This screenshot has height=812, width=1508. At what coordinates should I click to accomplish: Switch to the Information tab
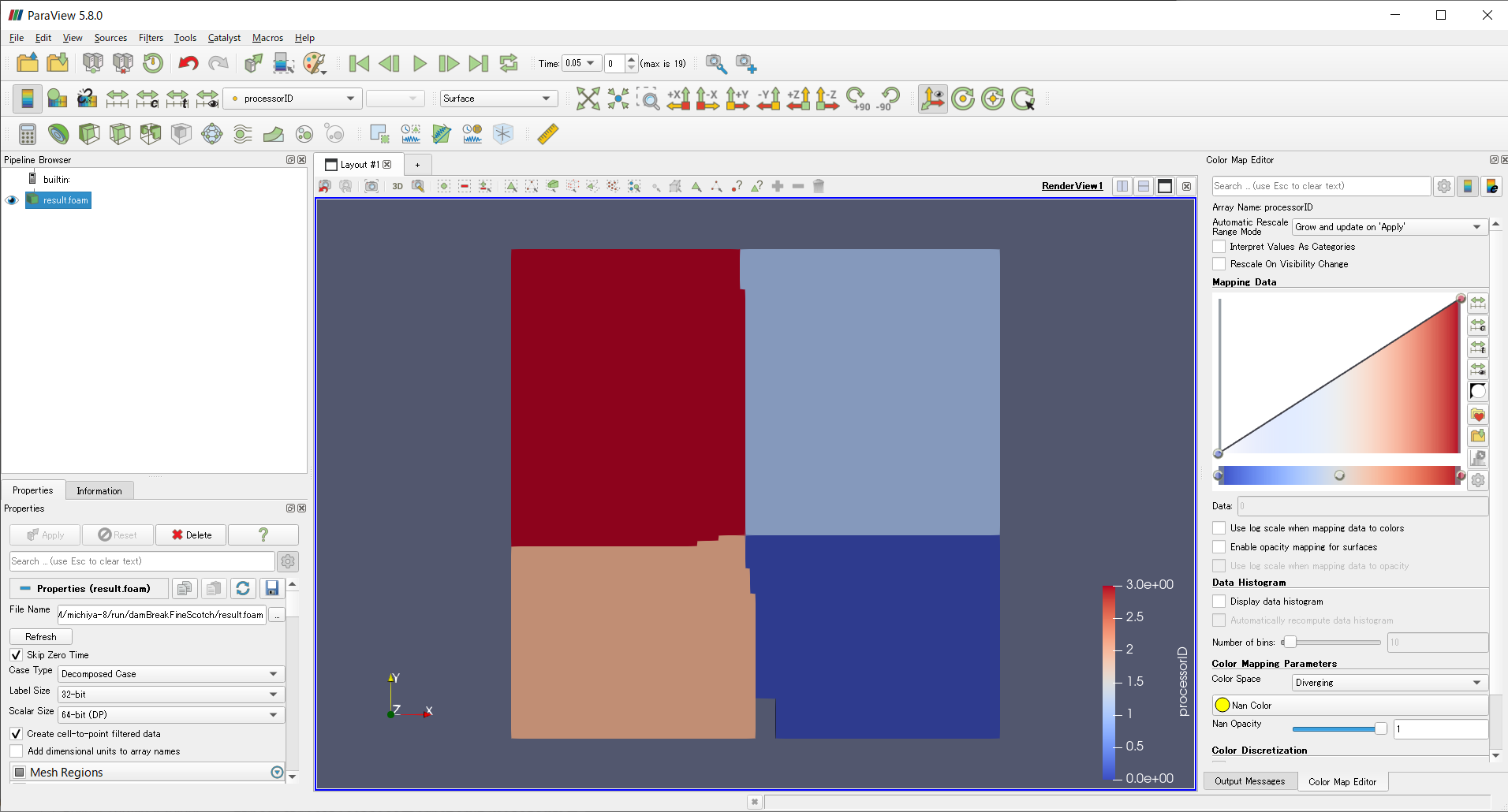pyautogui.click(x=99, y=491)
